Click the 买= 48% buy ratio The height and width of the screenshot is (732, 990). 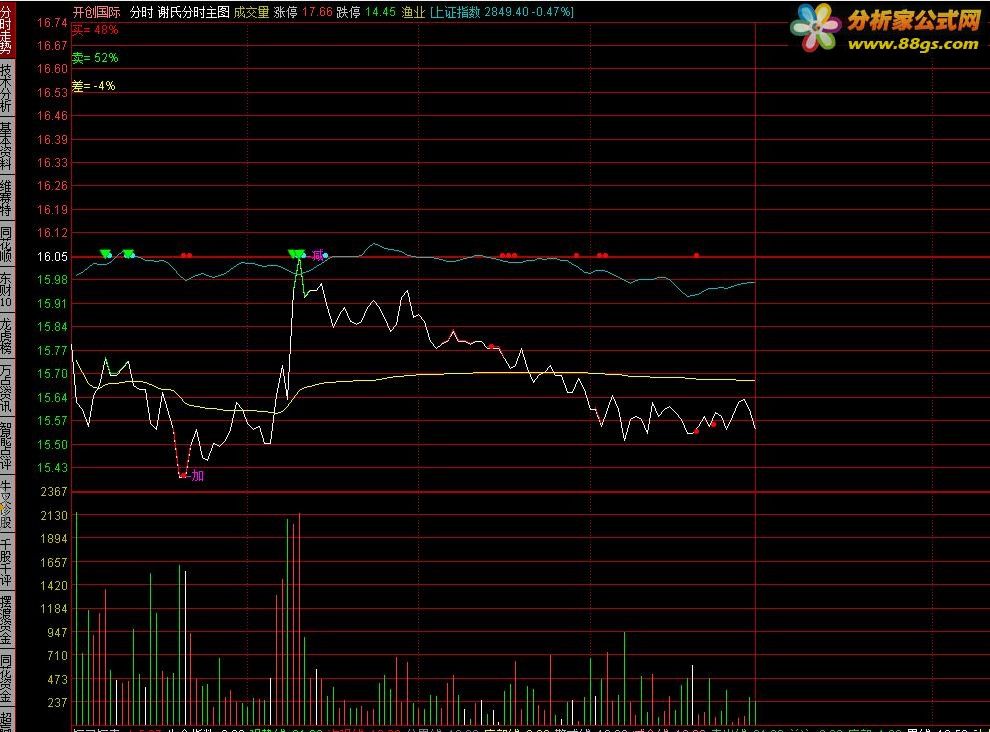coord(95,30)
